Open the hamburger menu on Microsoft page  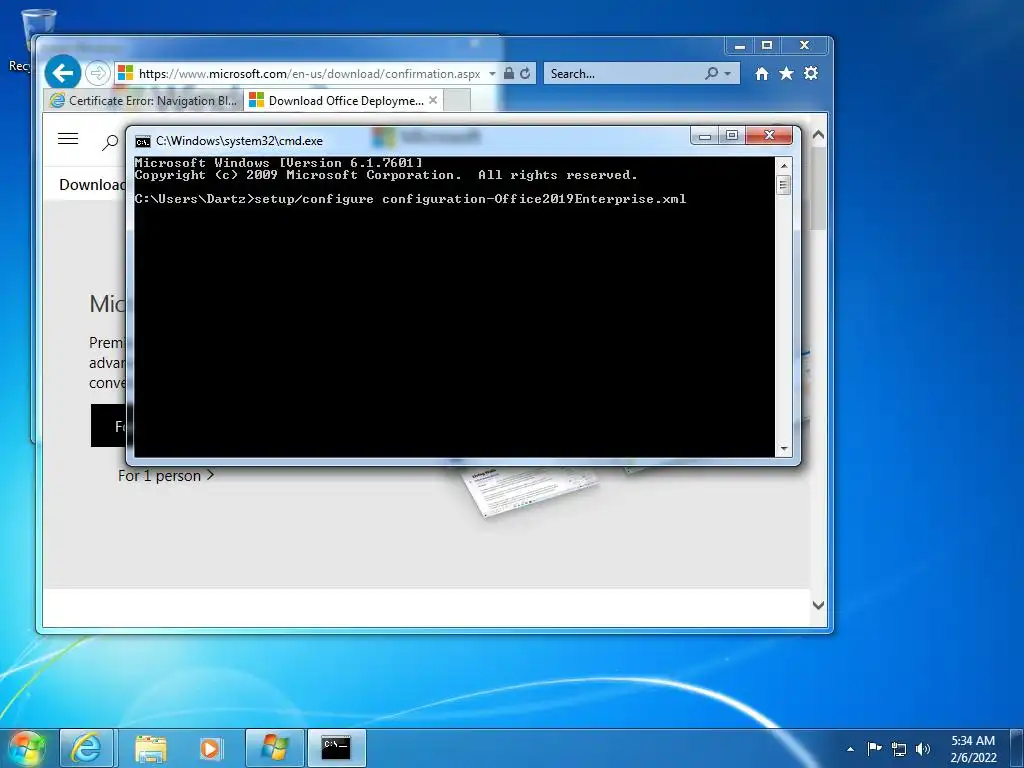[68, 138]
